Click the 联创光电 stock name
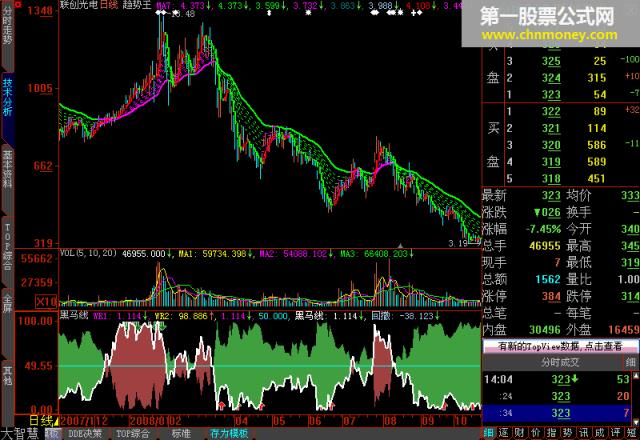This screenshot has height=440, width=640. tap(79, 5)
